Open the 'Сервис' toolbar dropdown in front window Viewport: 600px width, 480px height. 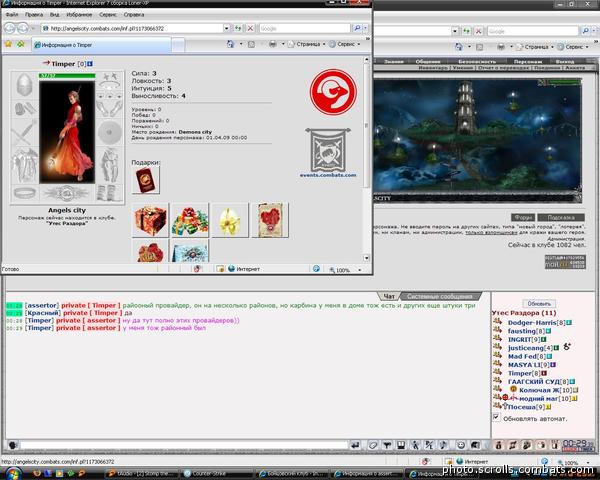click(345, 44)
